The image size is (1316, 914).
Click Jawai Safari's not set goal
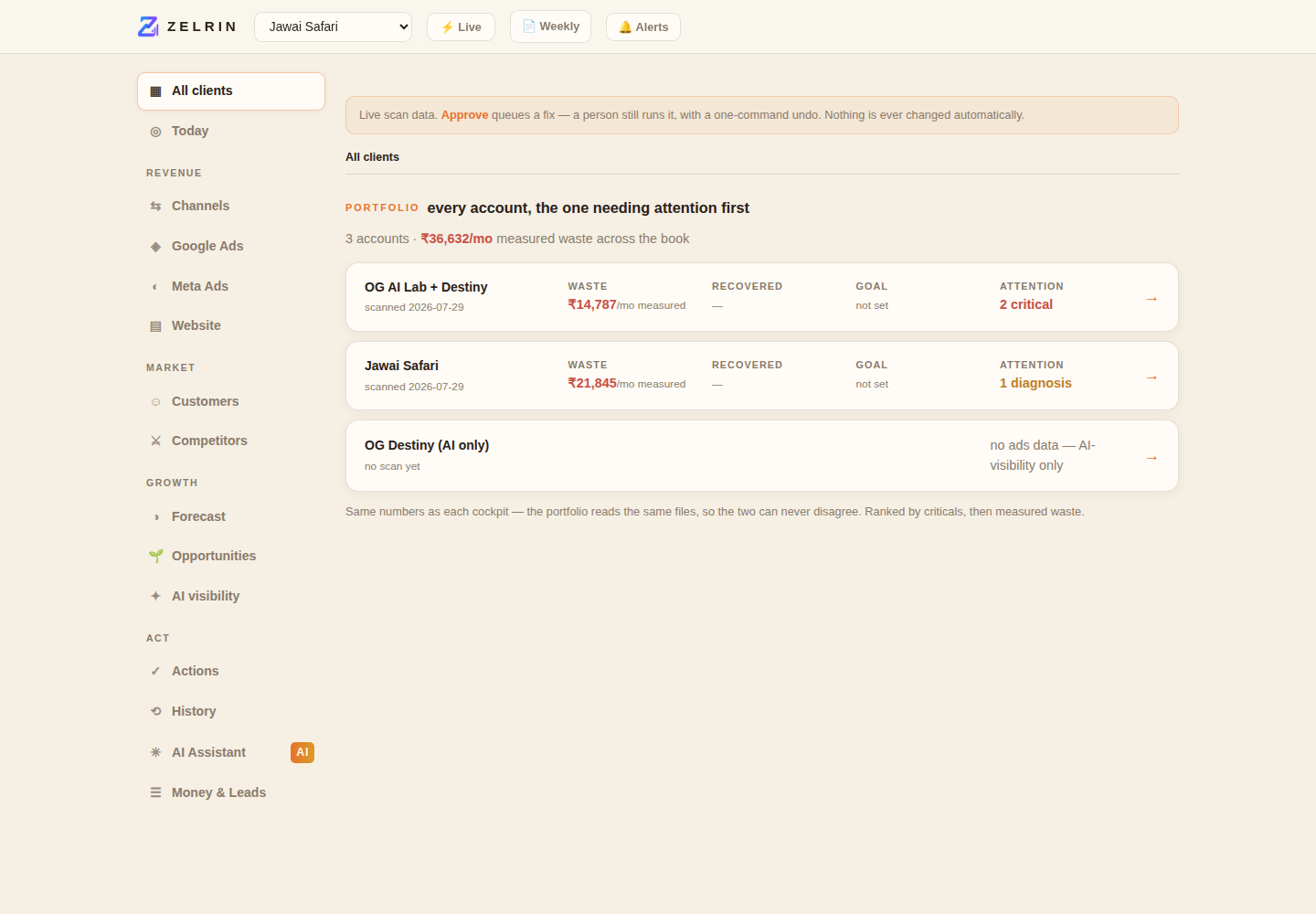coord(872,384)
